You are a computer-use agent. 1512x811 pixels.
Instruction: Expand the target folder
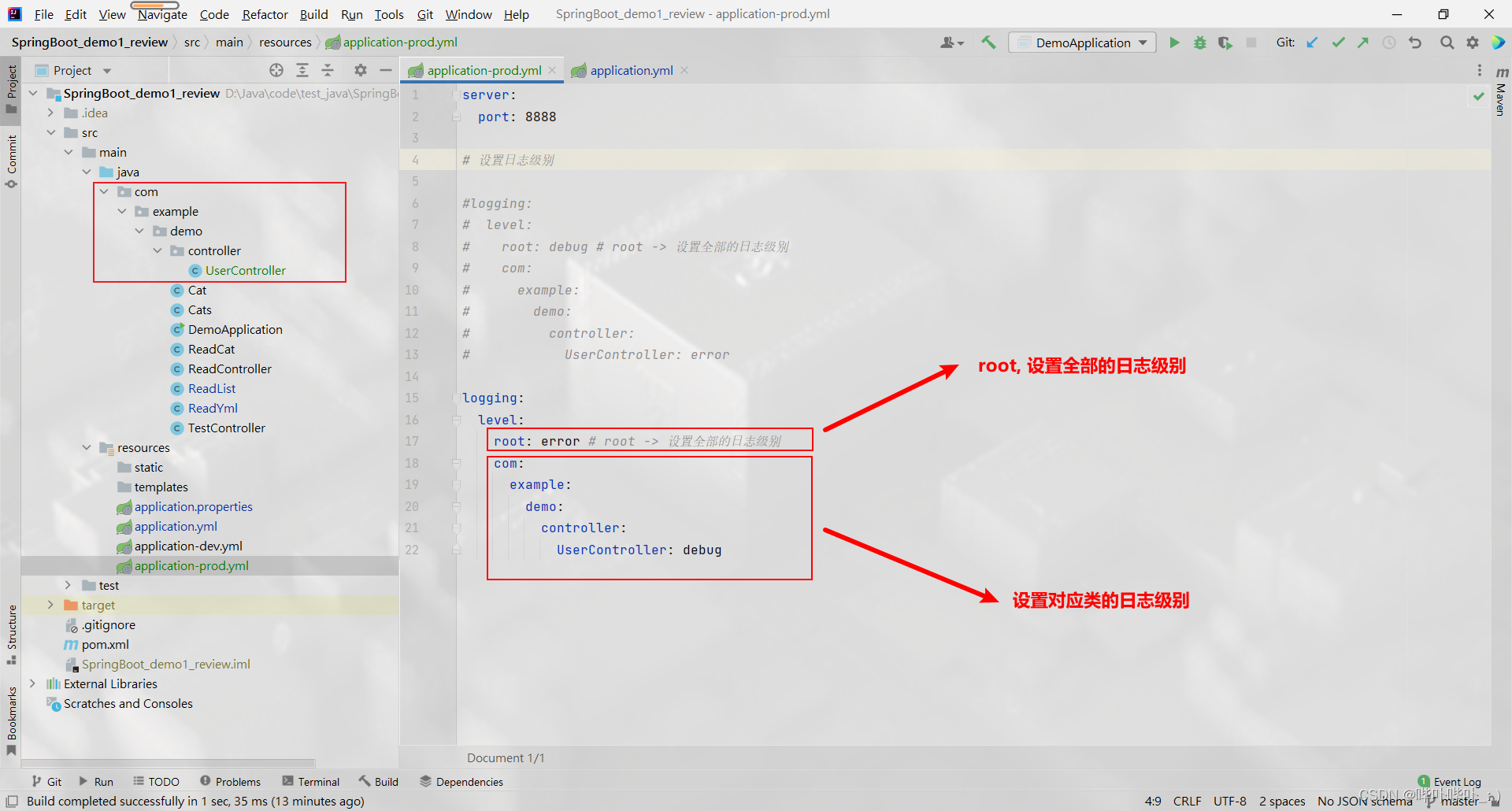pos(50,605)
